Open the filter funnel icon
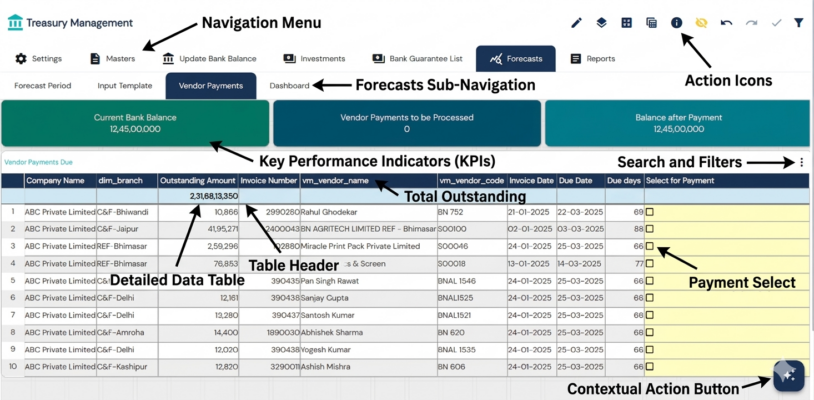The image size is (814, 400). point(799,23)
